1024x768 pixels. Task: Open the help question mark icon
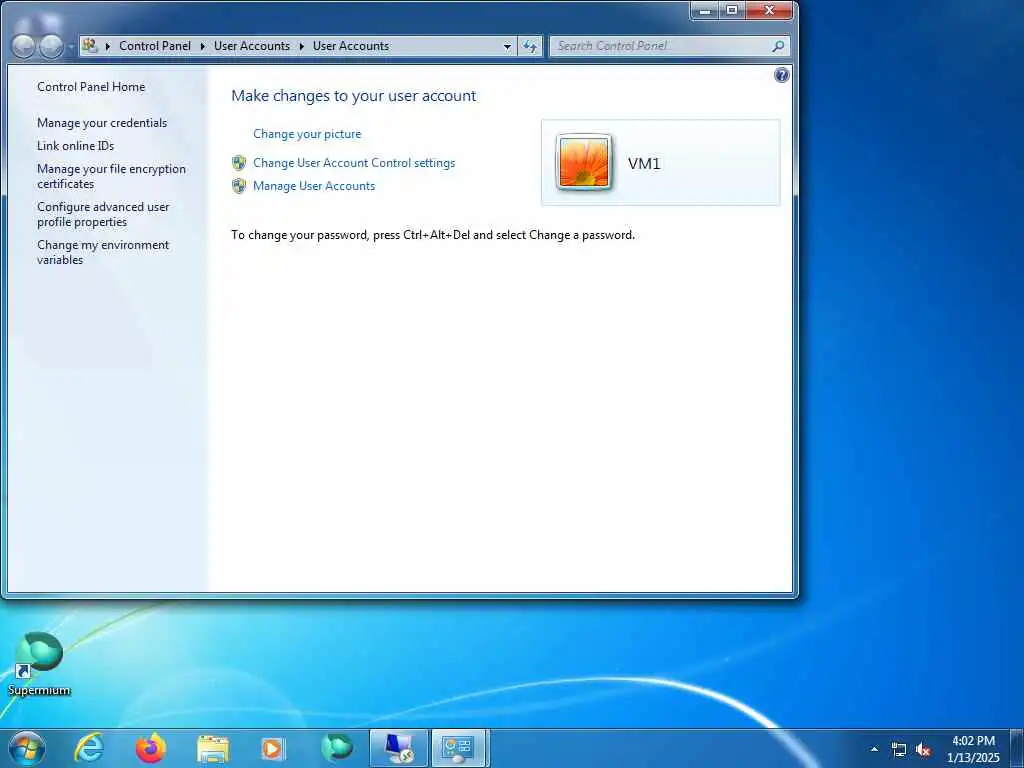pos(781,75)
